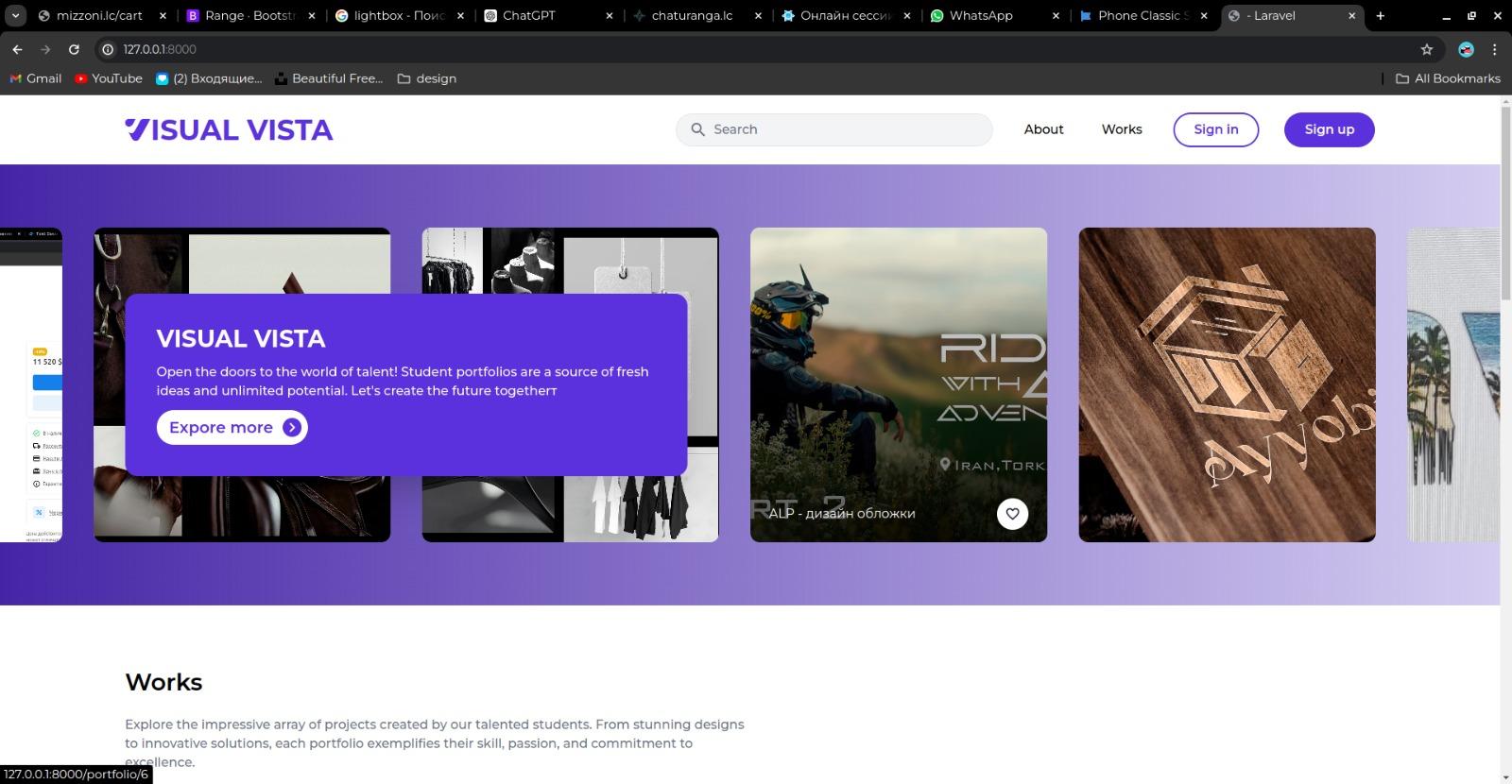This screenshot has height=784, width=1512.
Task: Click the heart favorite icon on ALP card
Action: click(x=1012, y=514)
